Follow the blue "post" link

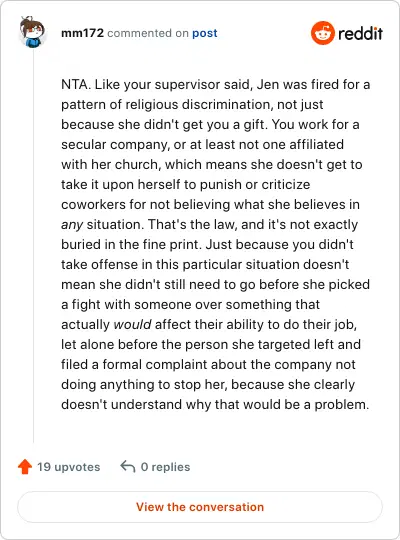click(x=205, y=33)
